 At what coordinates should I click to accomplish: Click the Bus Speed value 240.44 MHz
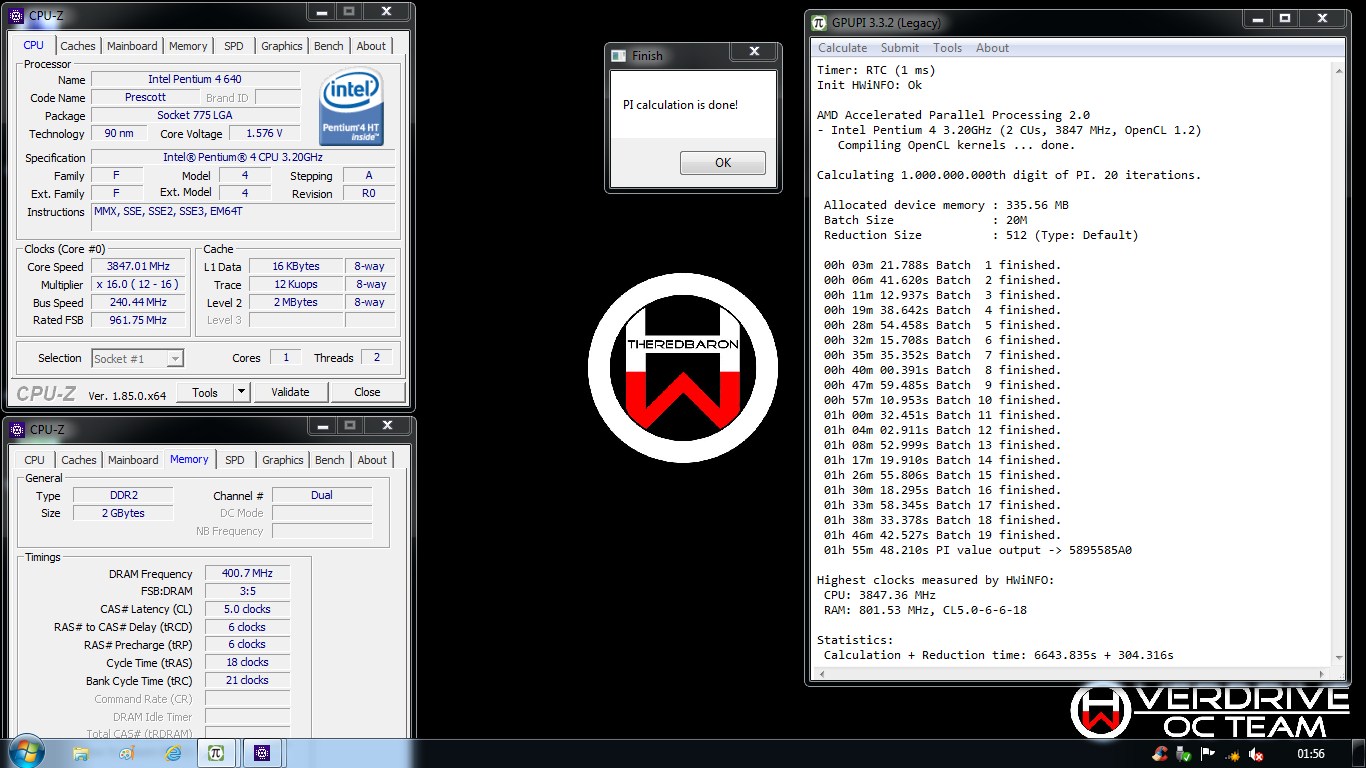(x=139, y=303)
